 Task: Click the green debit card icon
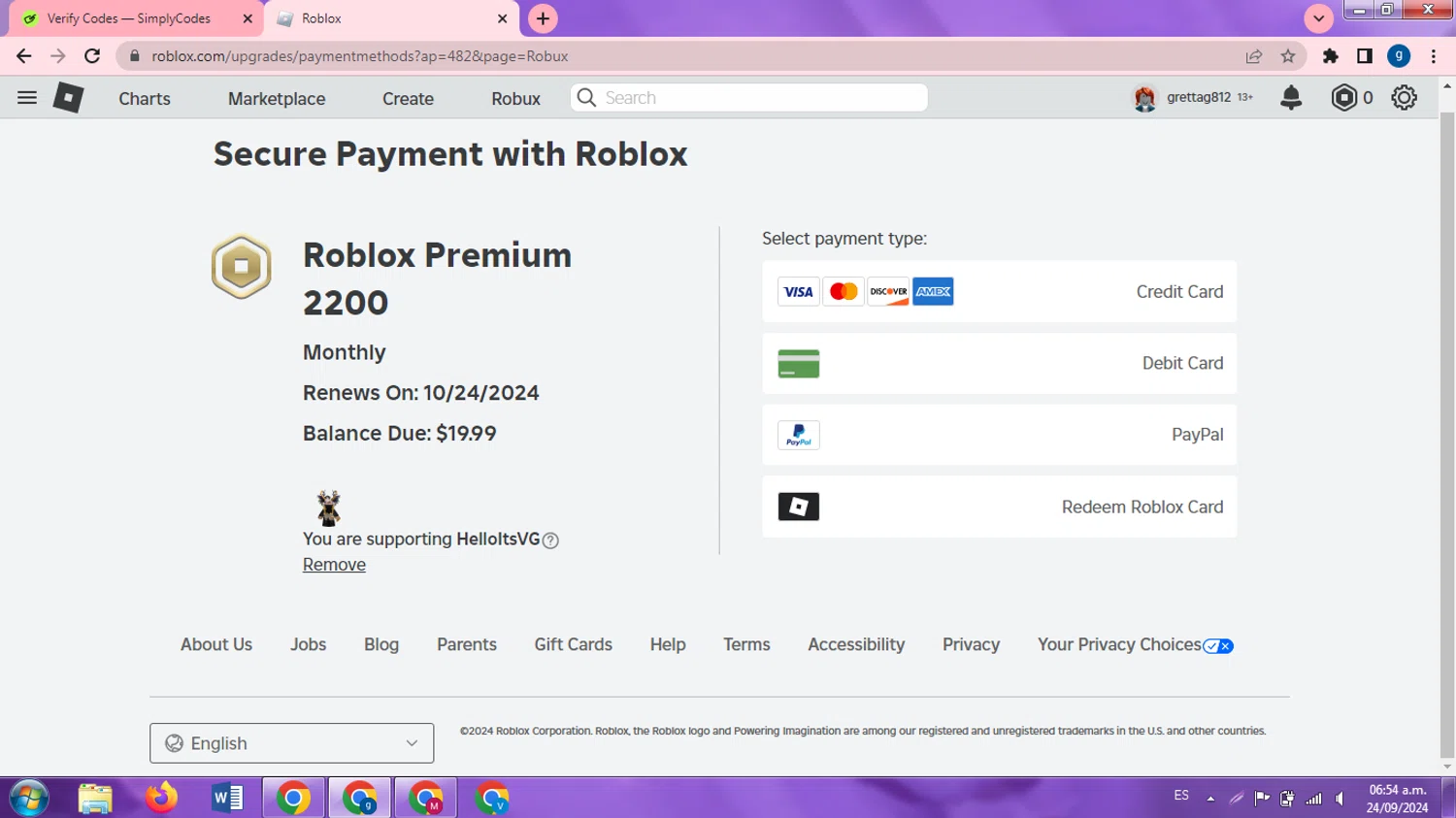(799, 364)
